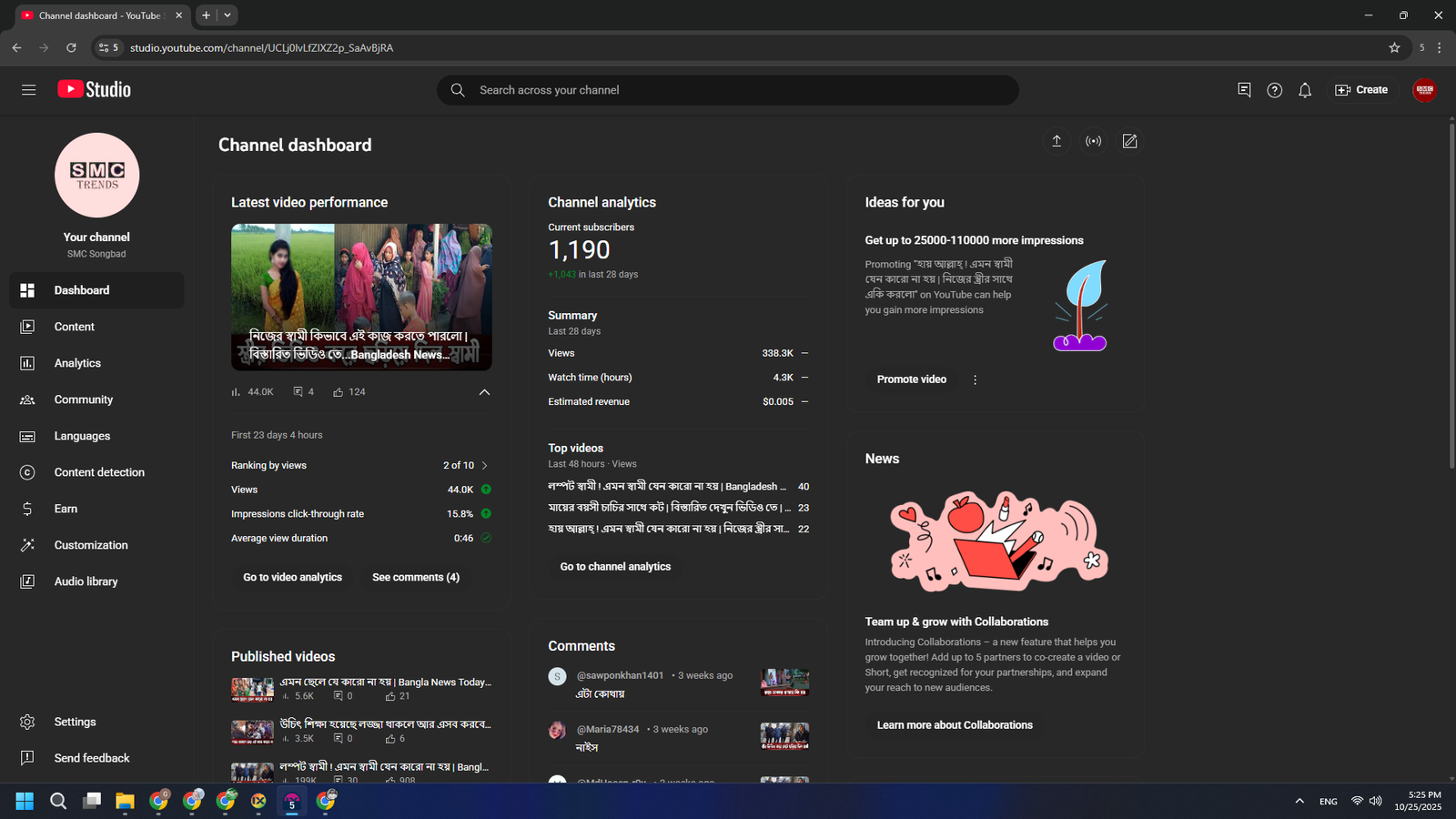Open the latest video thumbnail

point(361,297)
